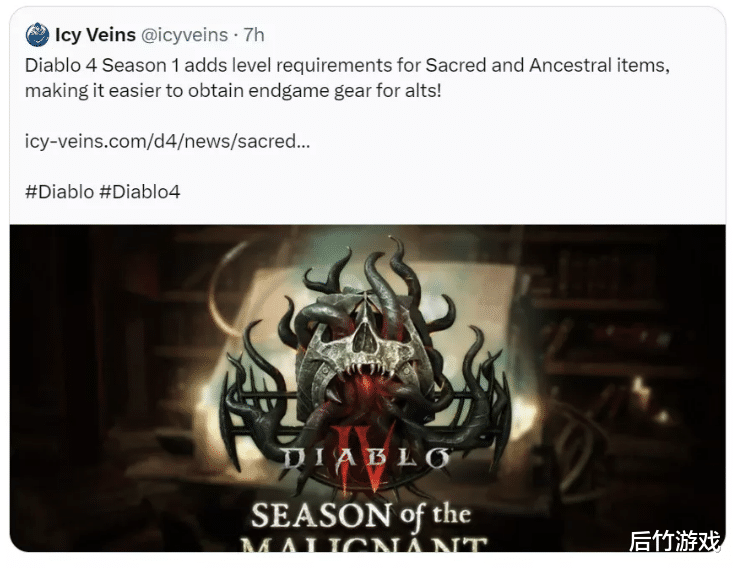Screen dimensions: 733x568
Task: Click the partially cut-off MALIGNANT text
Action: point(364,545)
